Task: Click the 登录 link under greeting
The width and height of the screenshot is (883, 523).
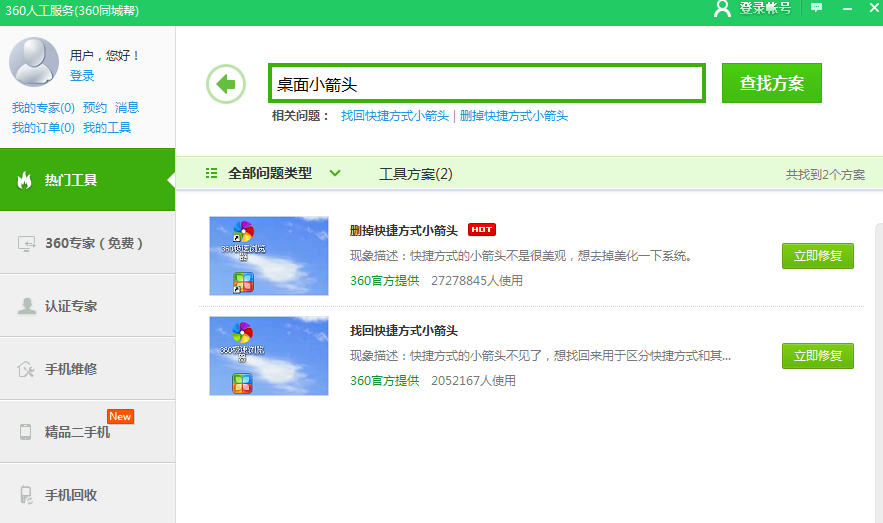Action: coord(82,75)
